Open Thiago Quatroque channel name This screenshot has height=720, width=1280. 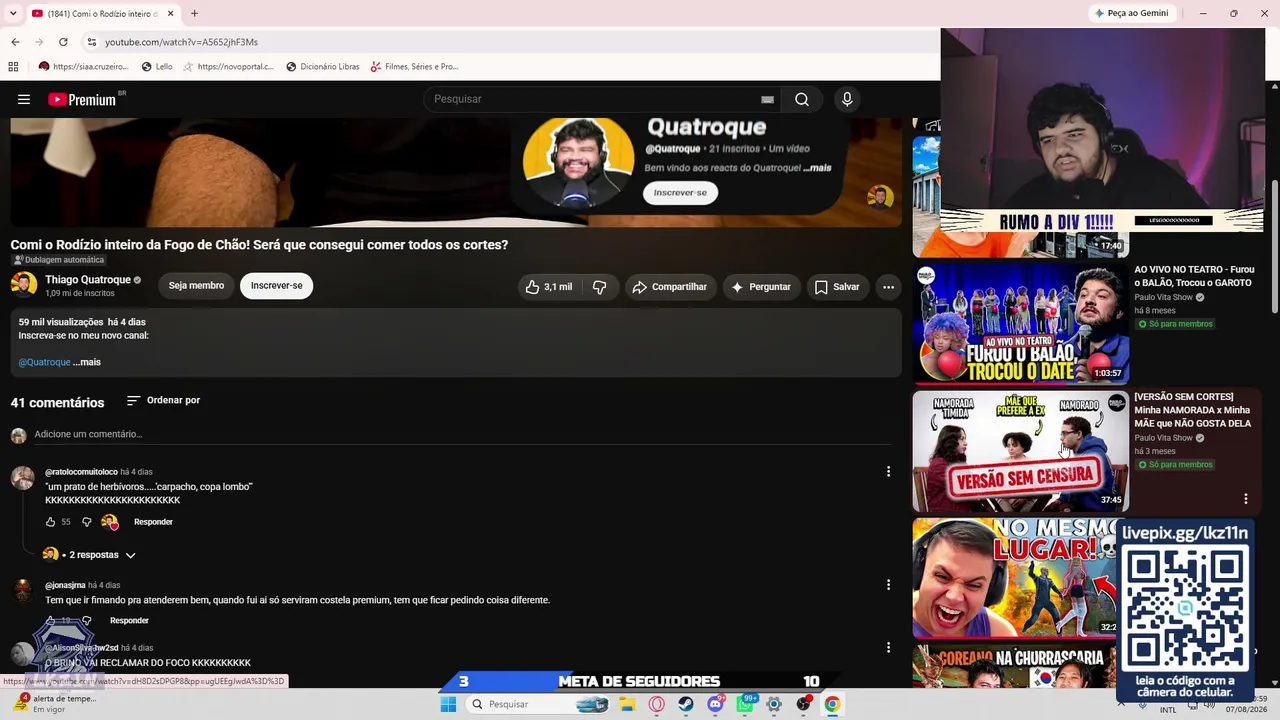(88, 280)
